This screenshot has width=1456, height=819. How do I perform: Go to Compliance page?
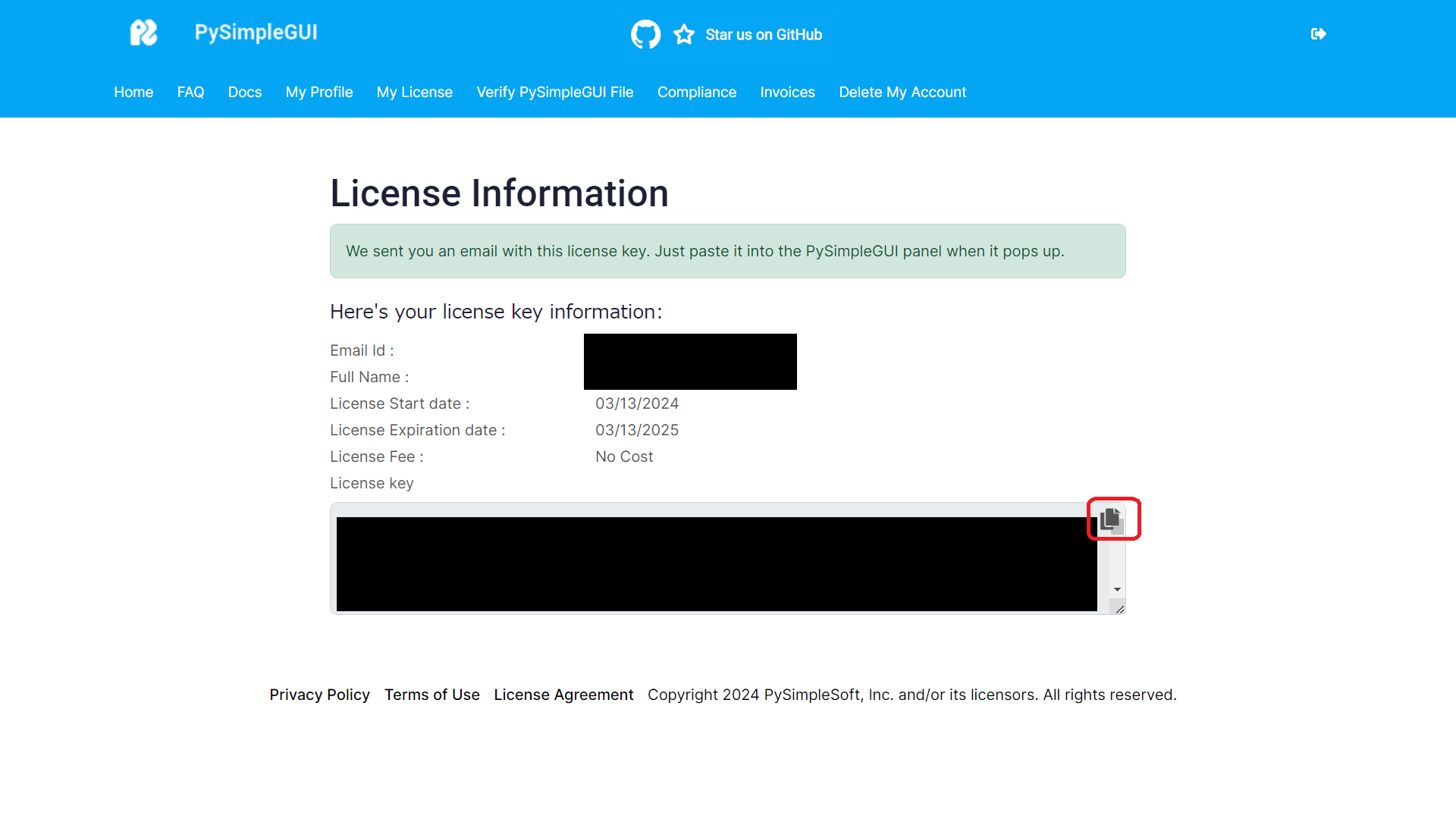click(697, 92)
